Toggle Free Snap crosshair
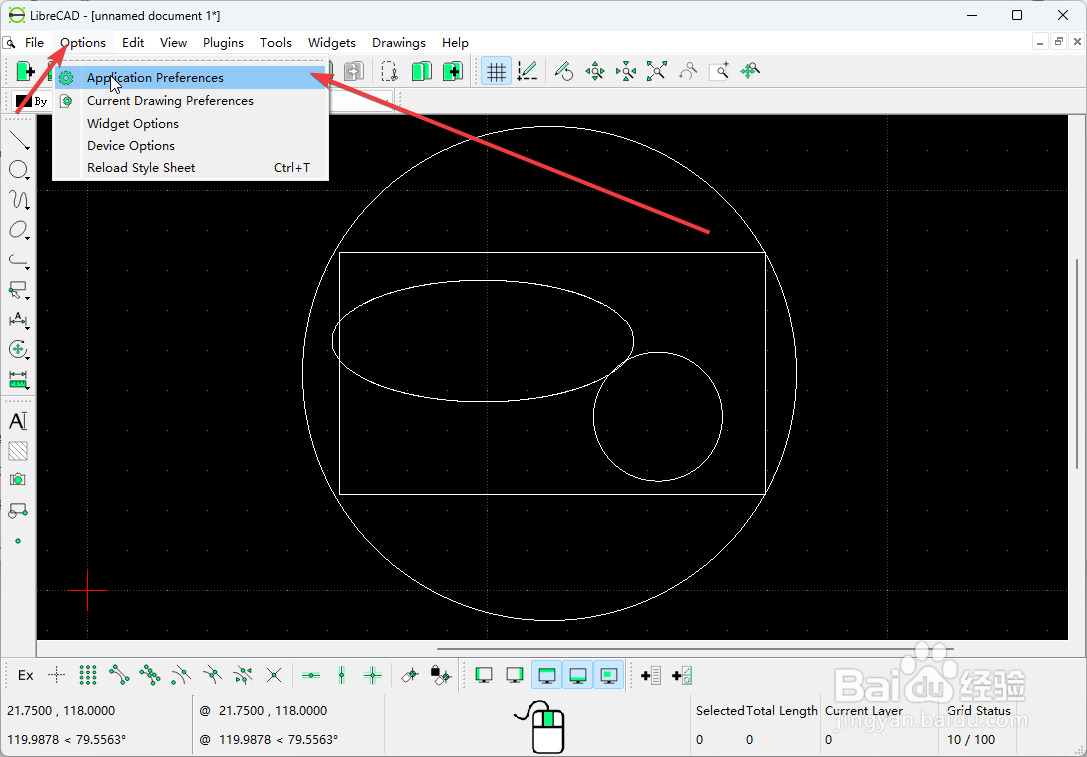The height and width of the screenshot is (757, 1087). (57, 675)
